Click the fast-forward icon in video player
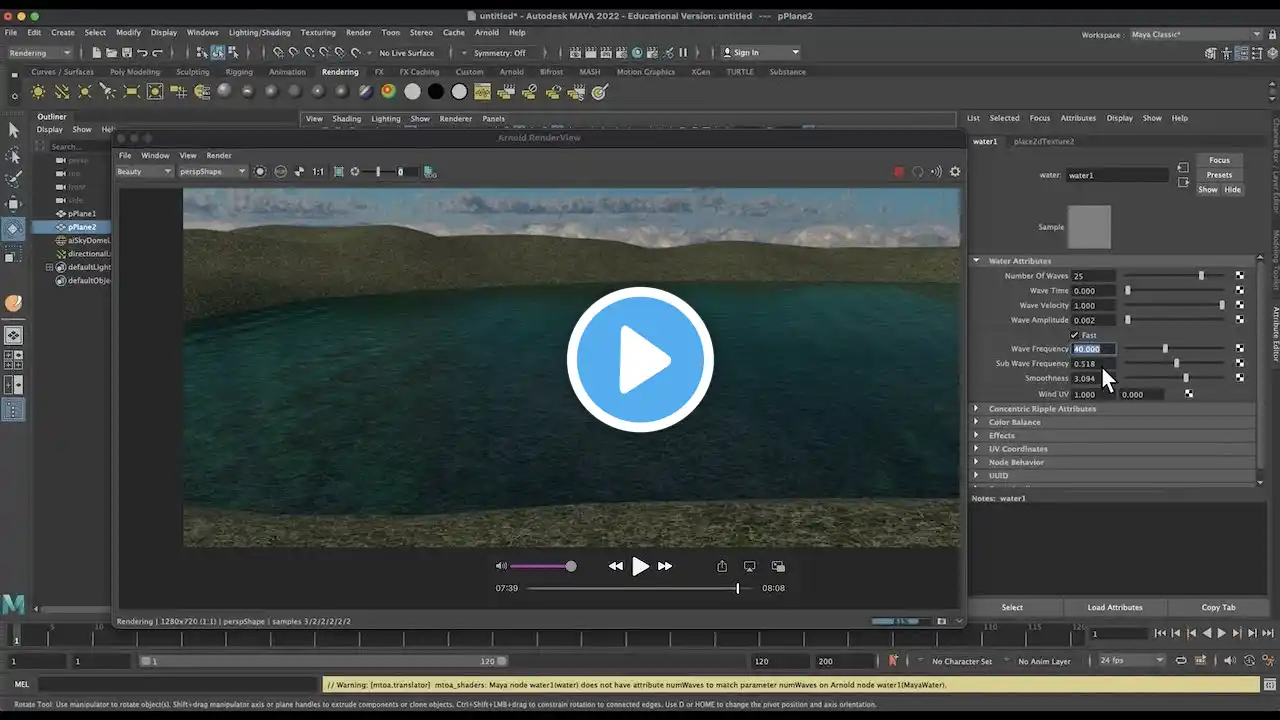1280x720 pixels. [x=665, y=566]
